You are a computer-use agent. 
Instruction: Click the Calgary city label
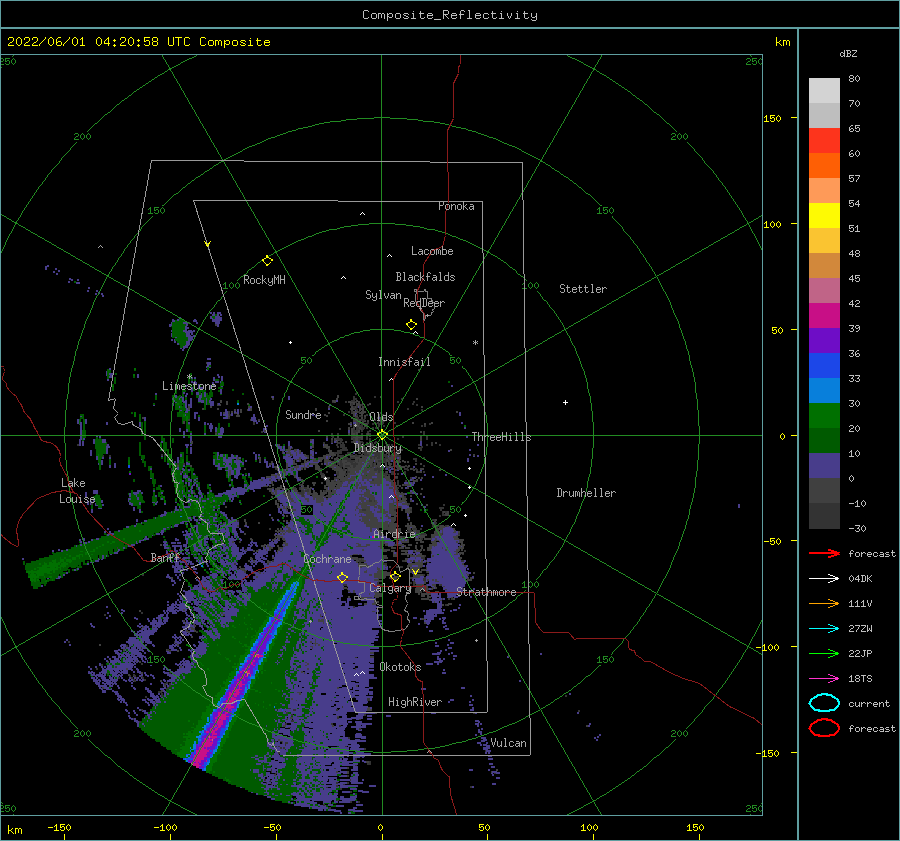pyautogui.click(x=390, y=588)
